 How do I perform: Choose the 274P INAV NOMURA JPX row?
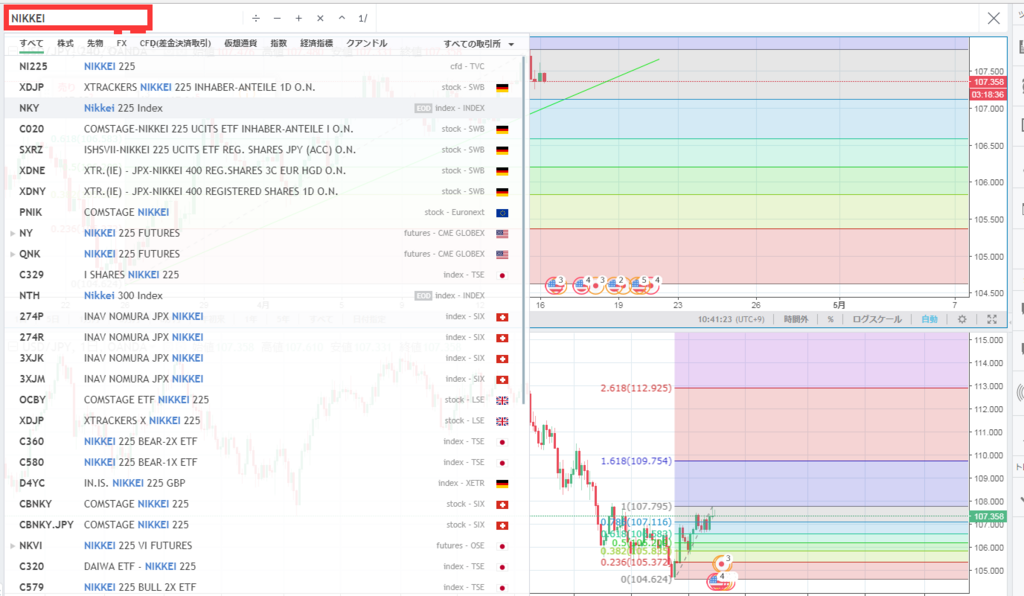263,317
